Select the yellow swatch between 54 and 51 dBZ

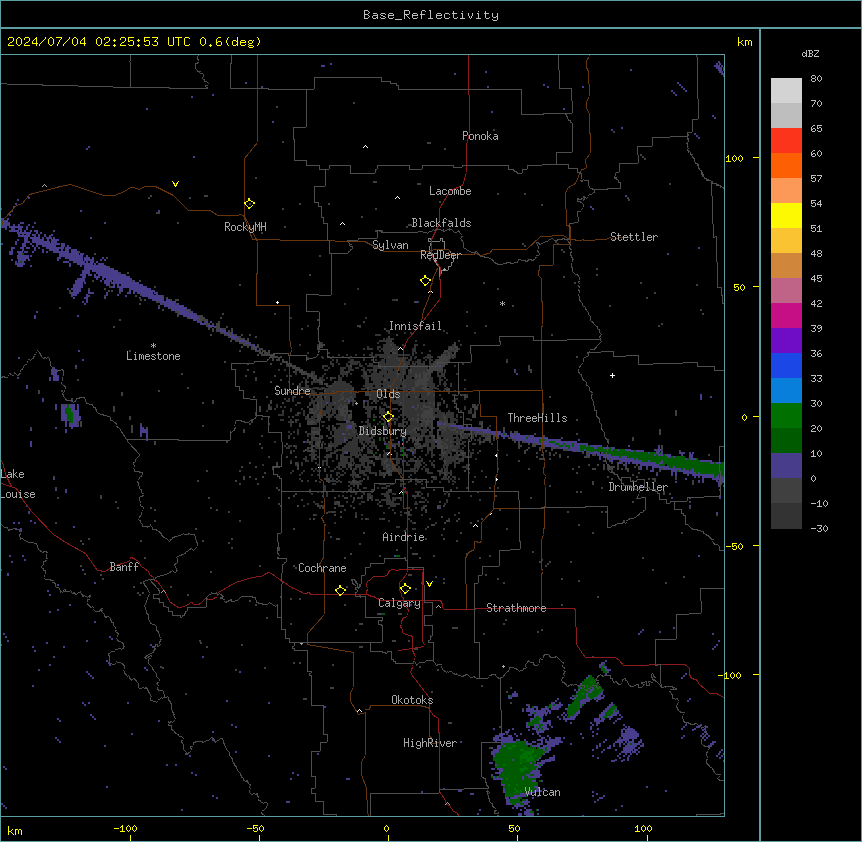coord(786,215)
